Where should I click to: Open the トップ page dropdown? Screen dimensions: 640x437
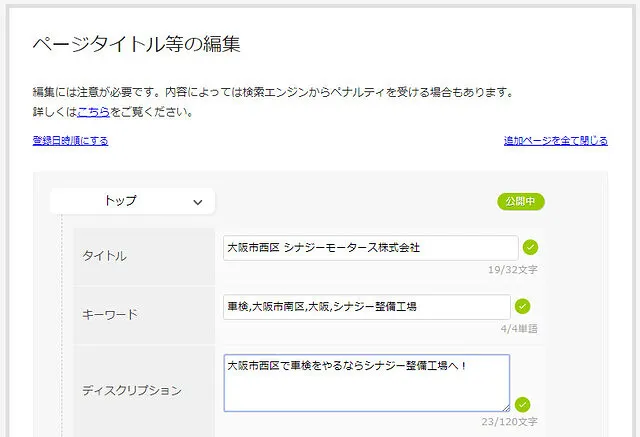(x=132, y=201)
